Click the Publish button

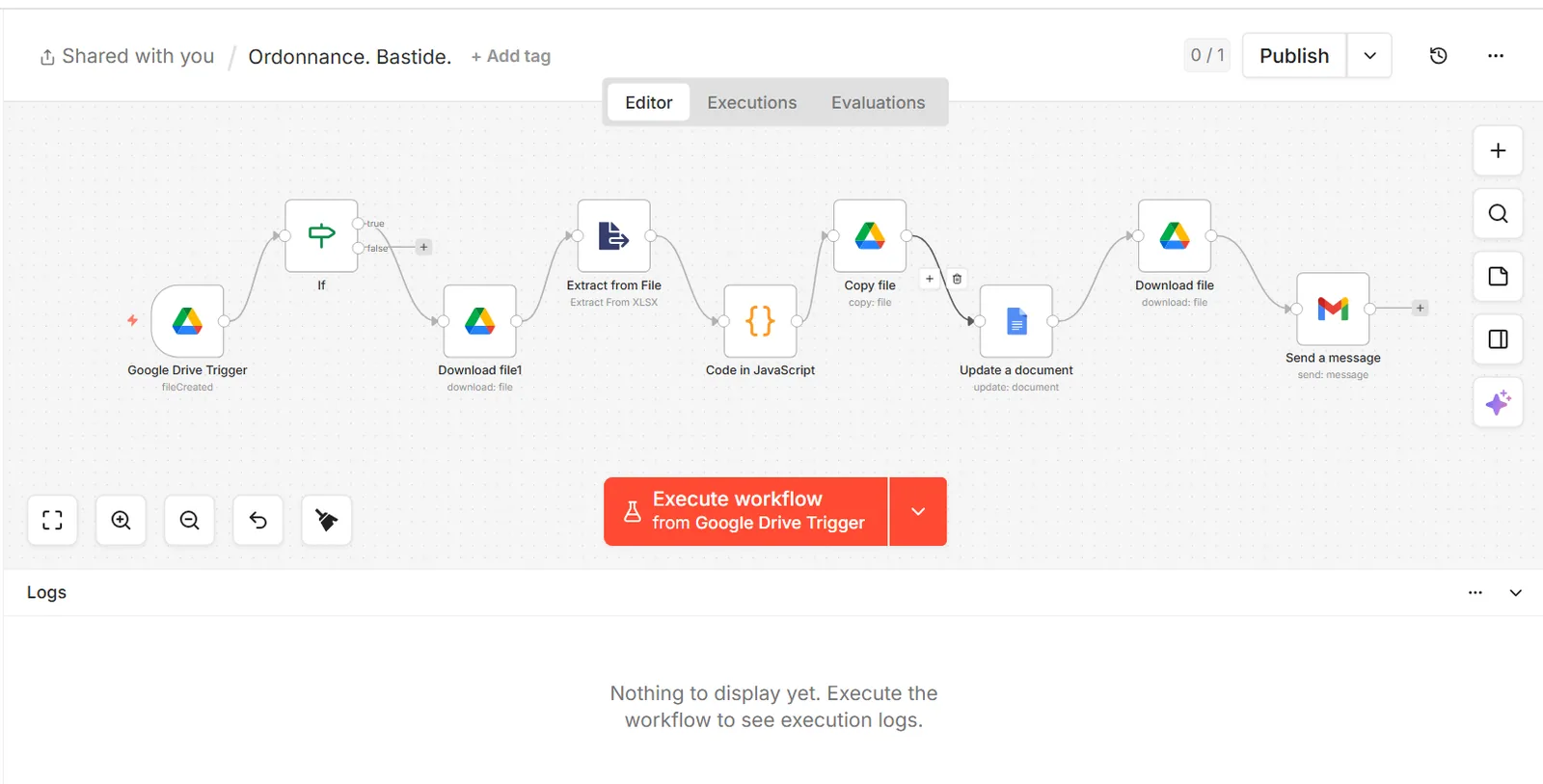click(x=1294, y=56)
